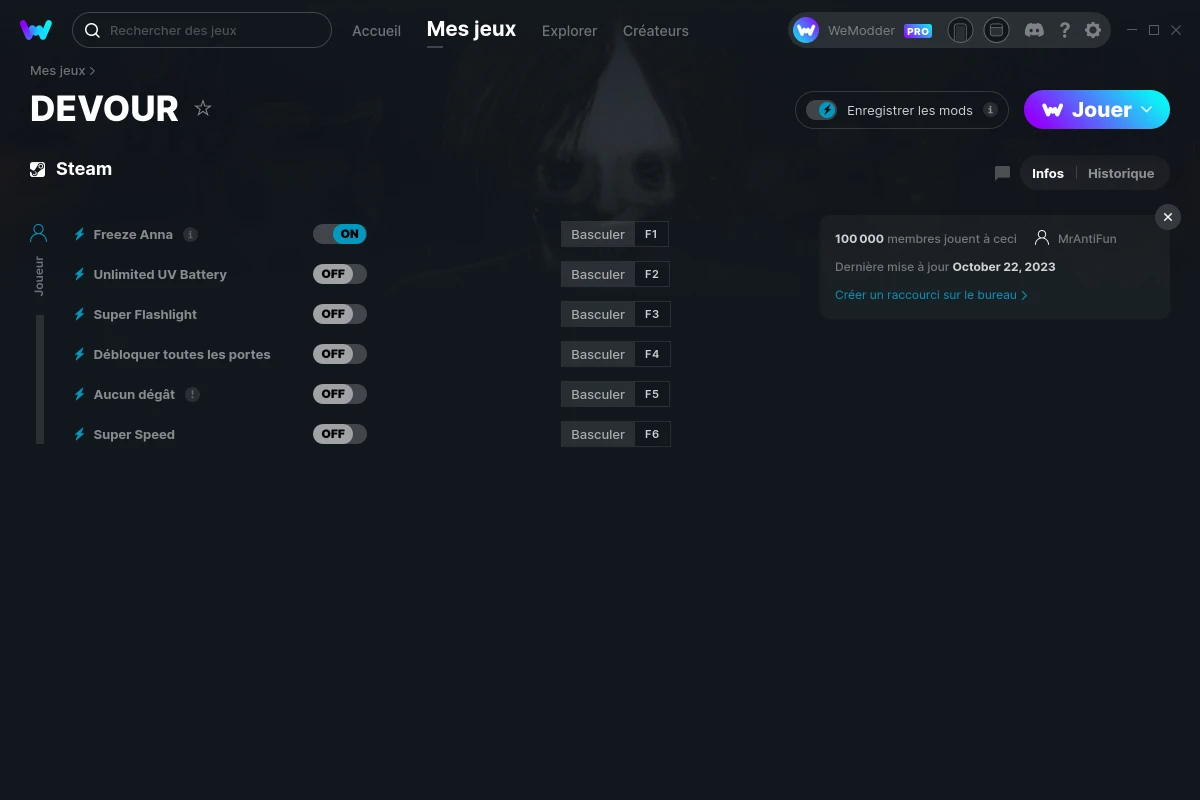Expand the Jouer dropdown arrow
The image size is (1200, 800).
(1147, 109)
